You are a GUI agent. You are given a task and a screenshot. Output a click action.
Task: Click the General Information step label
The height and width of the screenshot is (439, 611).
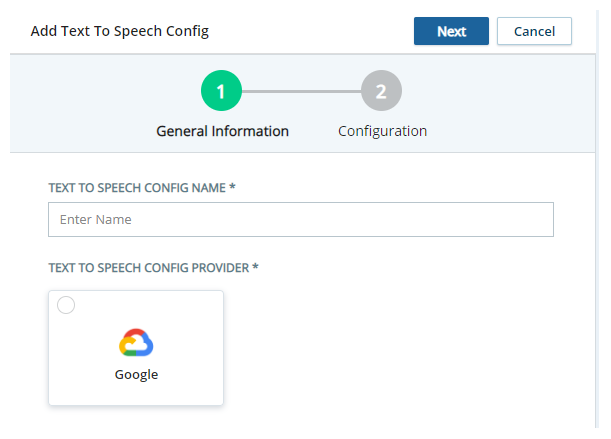(223, 131)
